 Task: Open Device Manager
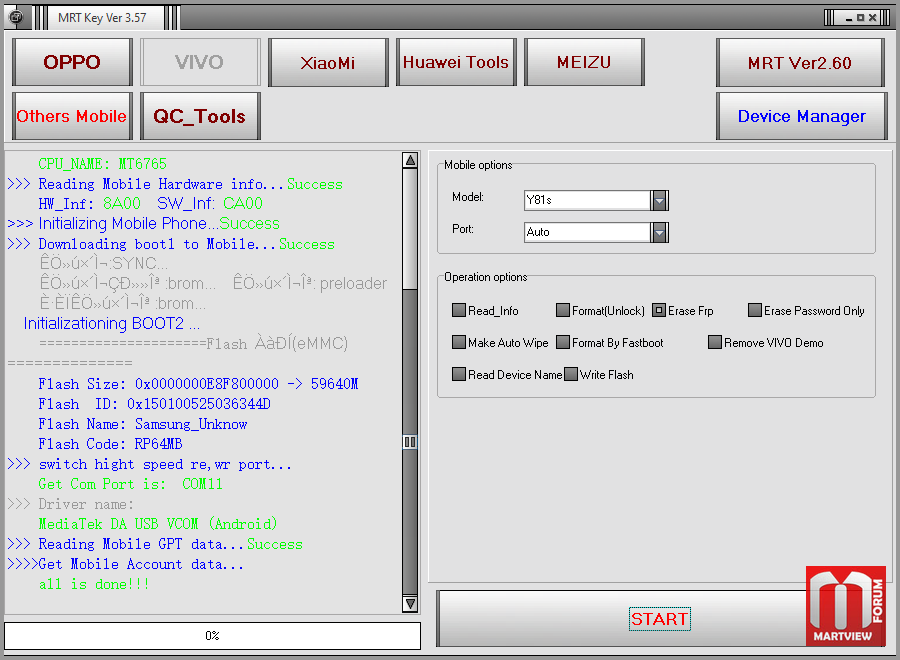coord(801,116)
